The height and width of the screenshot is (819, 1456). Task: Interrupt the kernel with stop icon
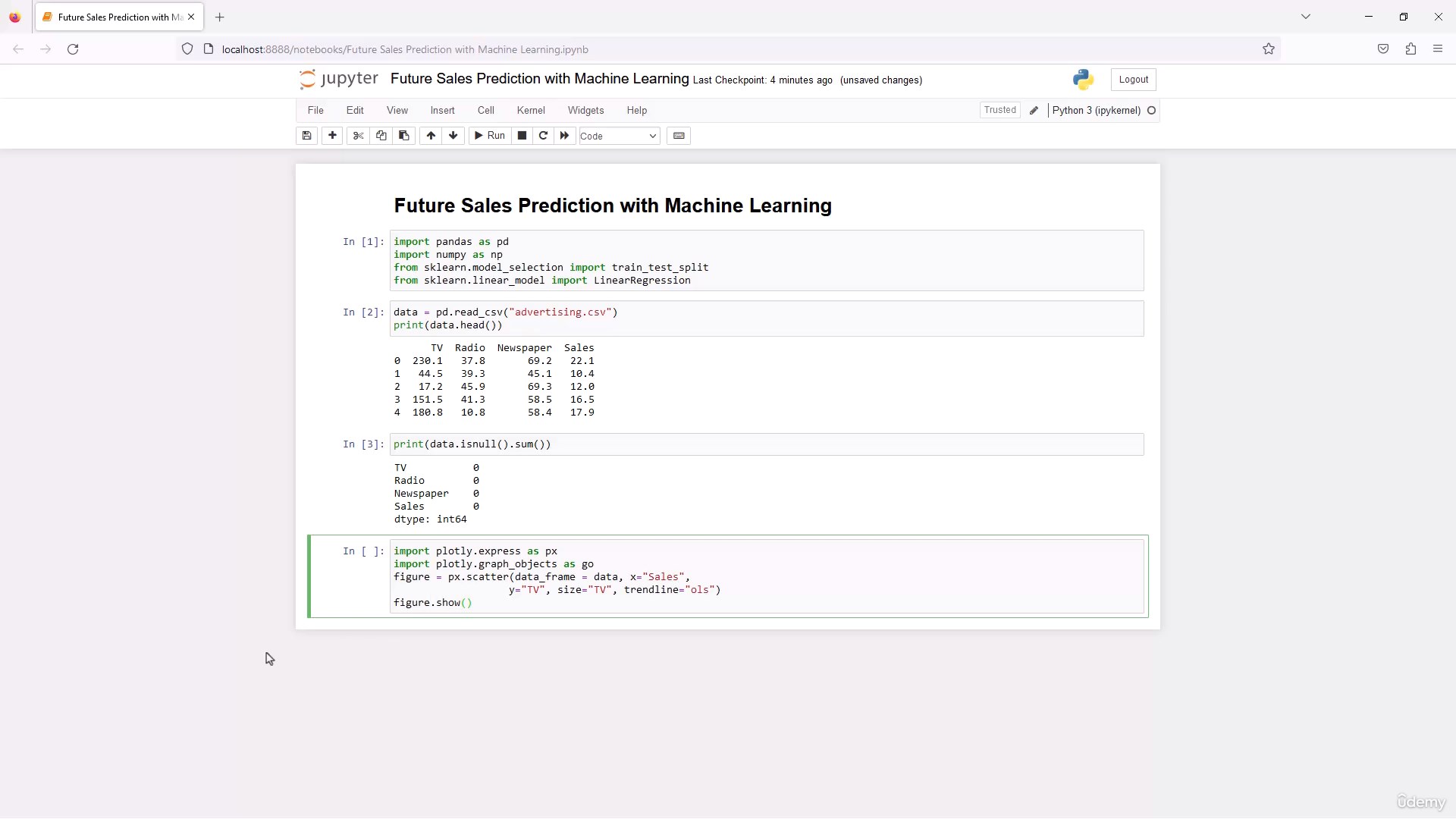[x=522, y=136]
